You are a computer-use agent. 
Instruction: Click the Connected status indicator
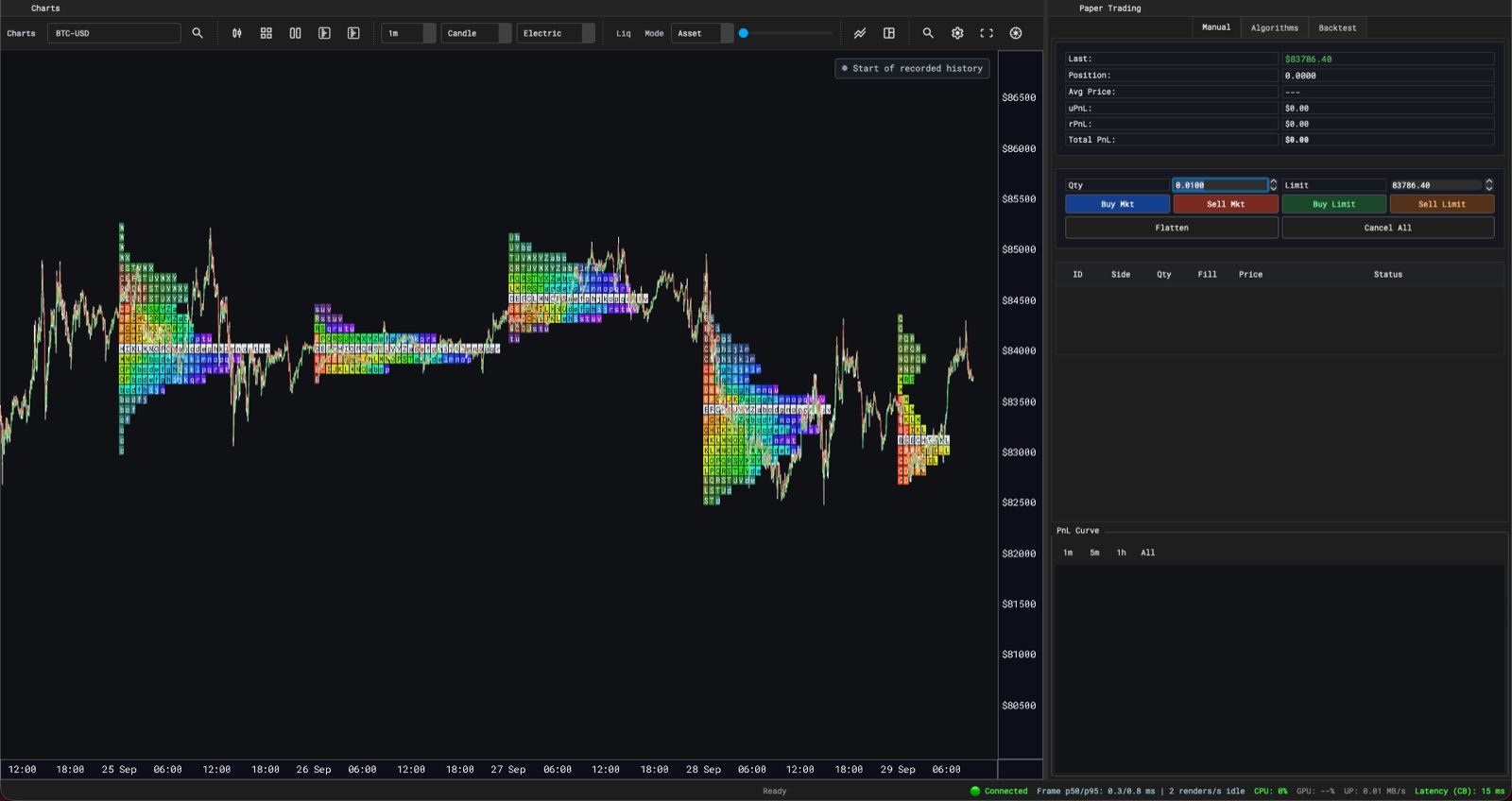point(999,792)
